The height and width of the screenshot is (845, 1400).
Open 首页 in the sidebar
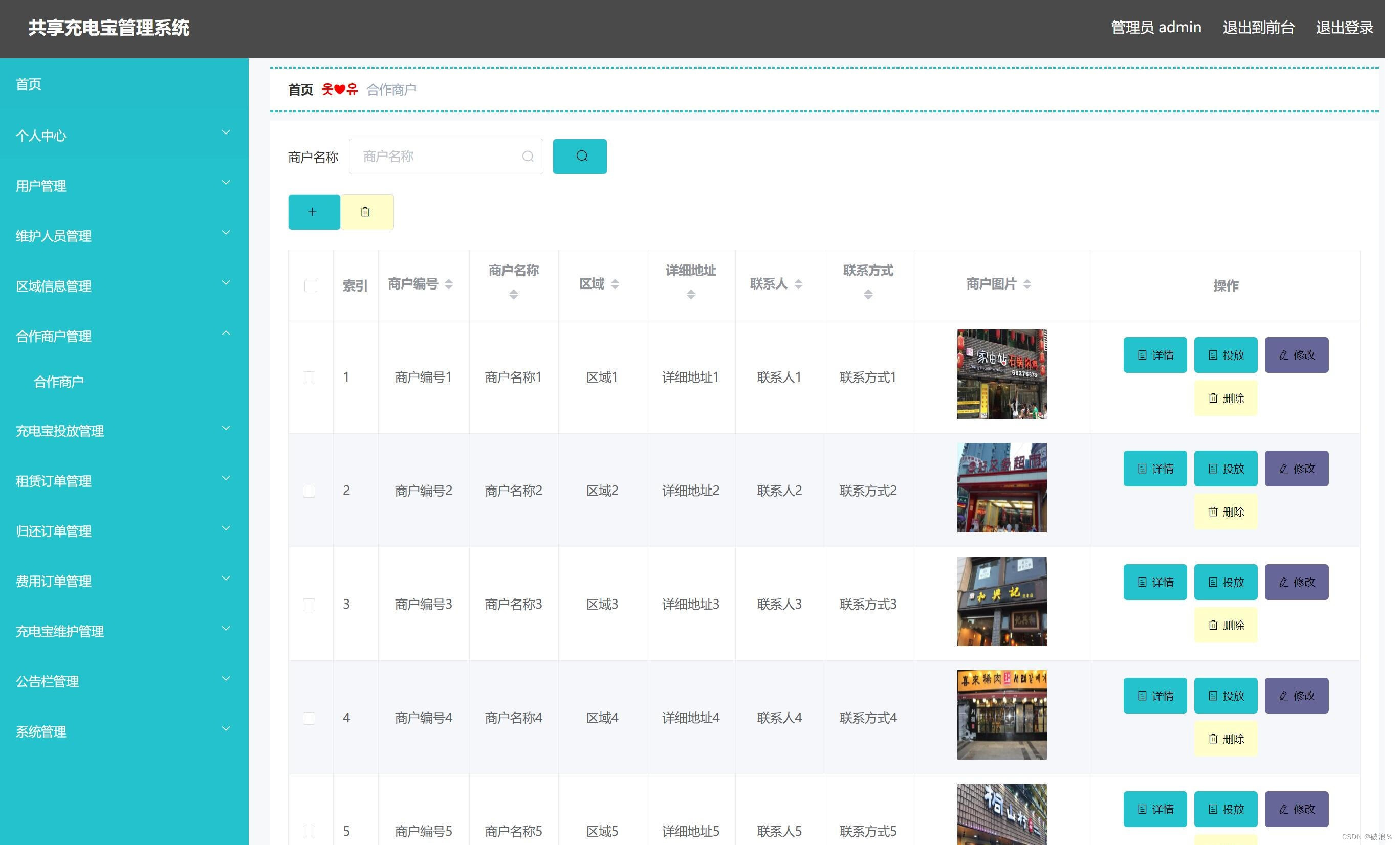click(124, 84)
